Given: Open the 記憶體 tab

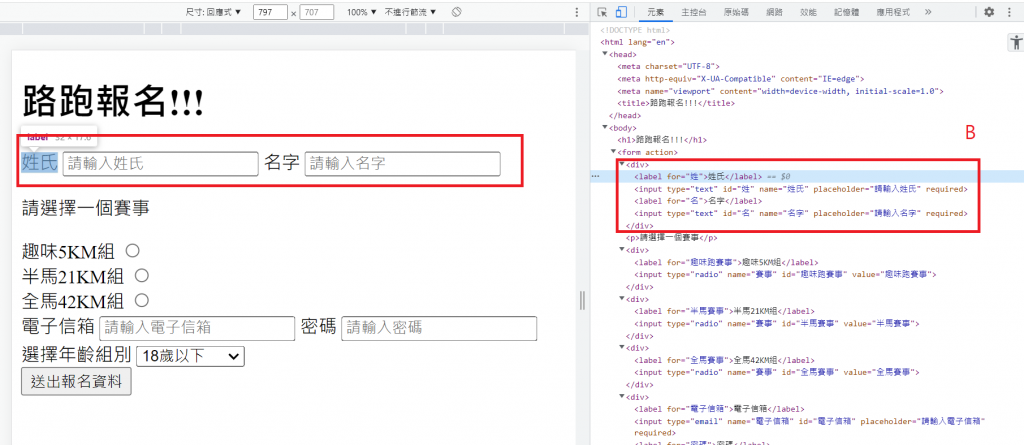Looking at the screenshot, I should (x=846, y=12).
